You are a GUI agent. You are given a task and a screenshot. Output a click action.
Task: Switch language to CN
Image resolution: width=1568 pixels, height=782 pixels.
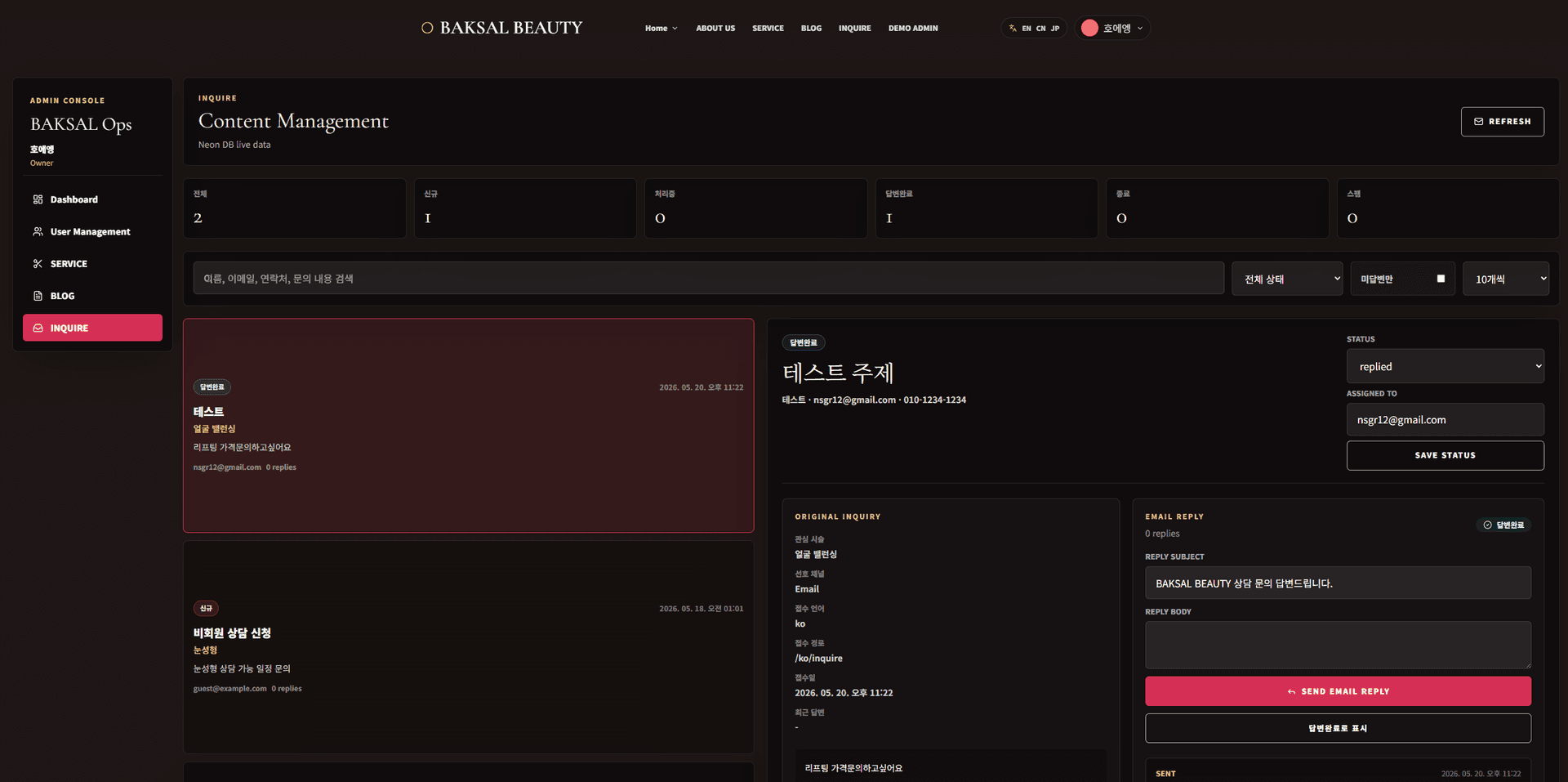pos(1040,29)
